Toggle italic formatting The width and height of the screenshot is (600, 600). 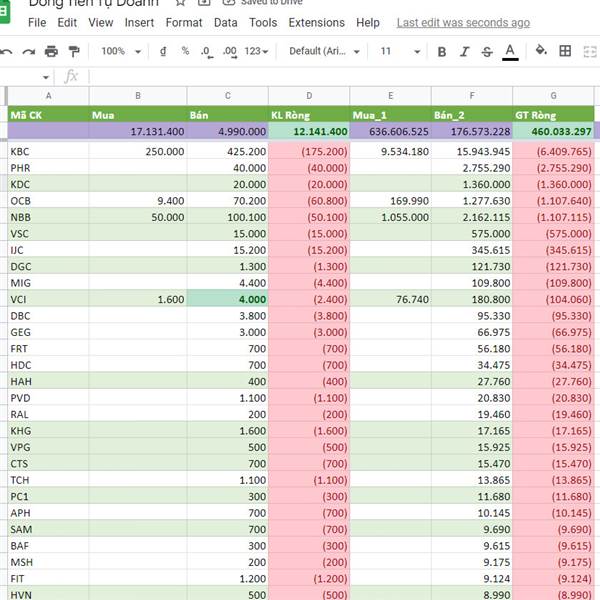[464, 52]
